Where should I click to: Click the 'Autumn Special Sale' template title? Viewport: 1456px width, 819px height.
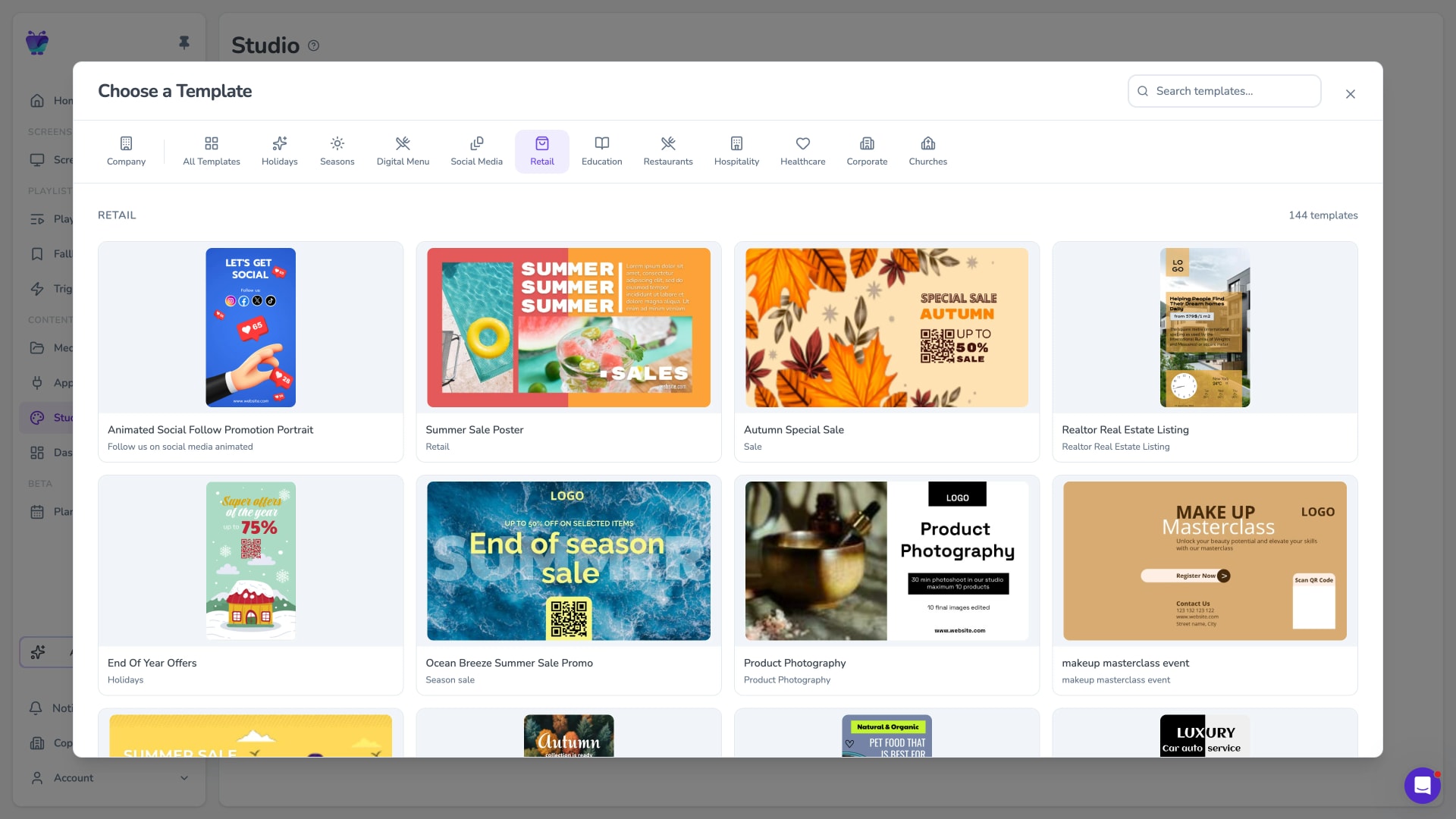[794, 430]
